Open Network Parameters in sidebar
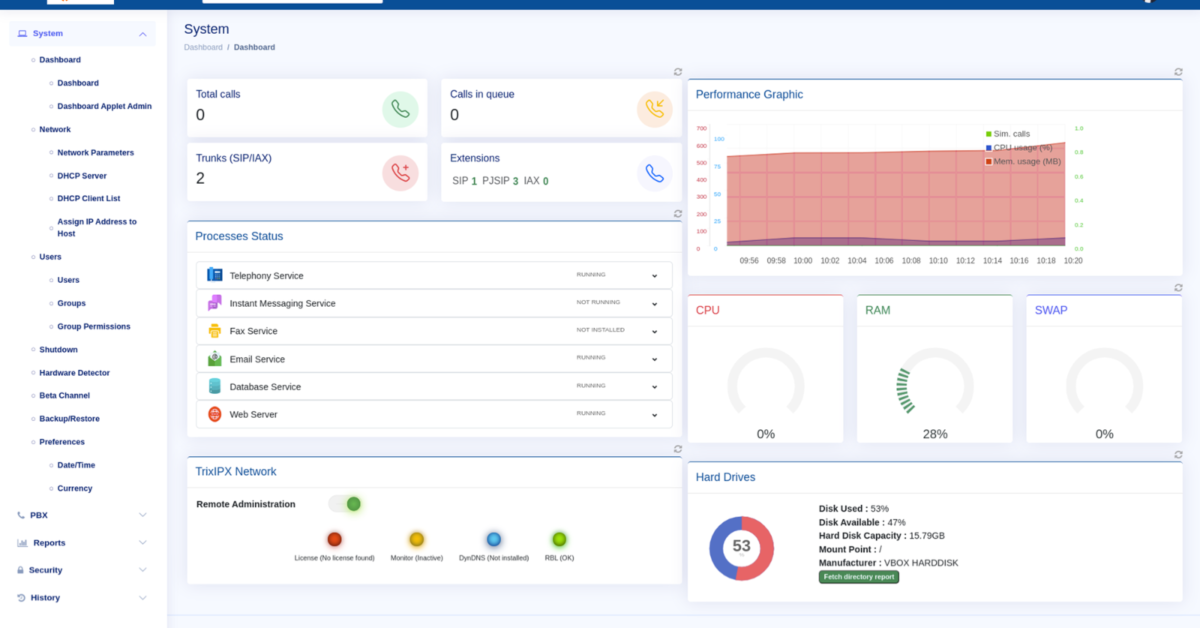Image resolution: width=1200 pixels, height=628 pixels. (x=95, y=153)
